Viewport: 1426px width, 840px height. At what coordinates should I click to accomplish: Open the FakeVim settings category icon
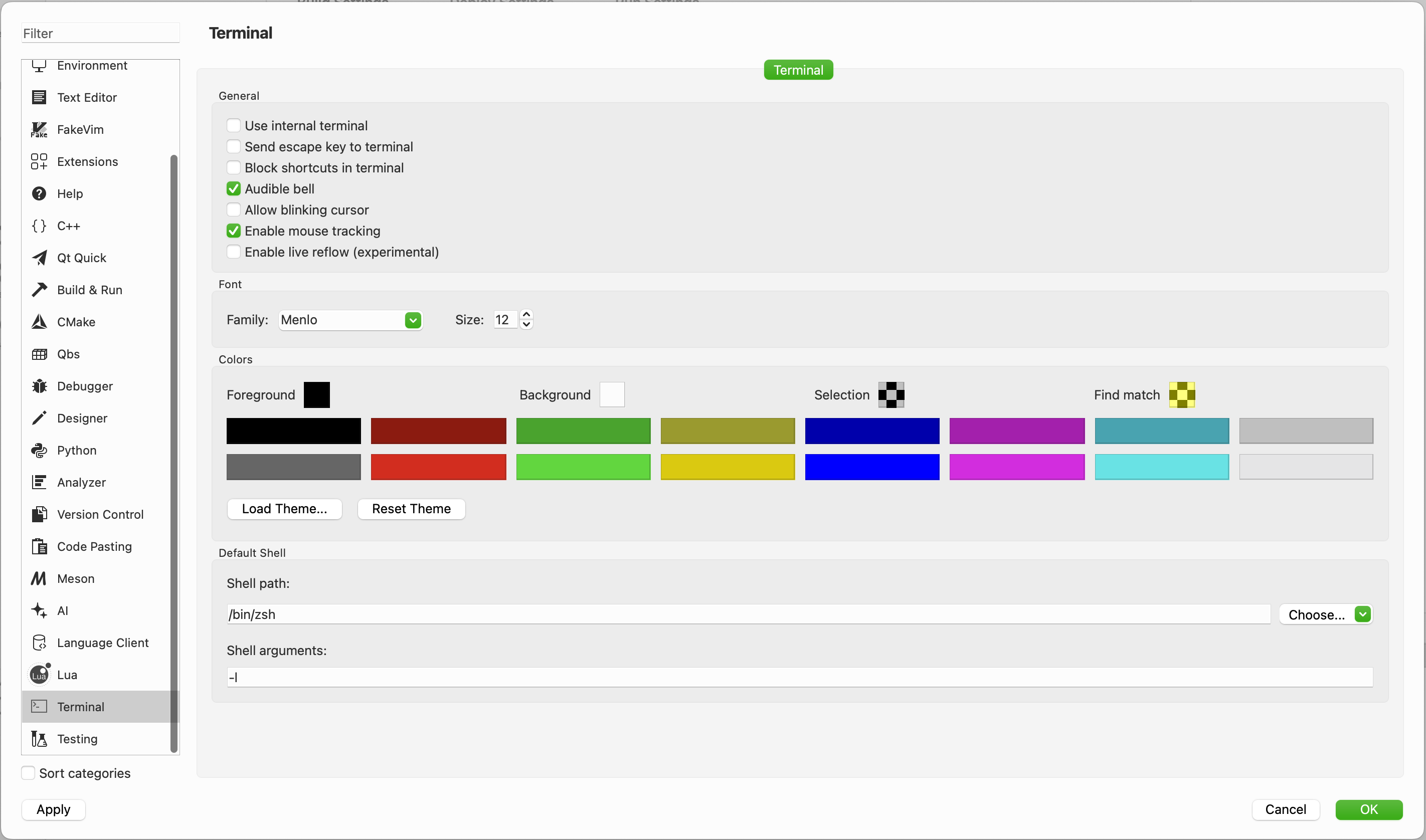39,130
